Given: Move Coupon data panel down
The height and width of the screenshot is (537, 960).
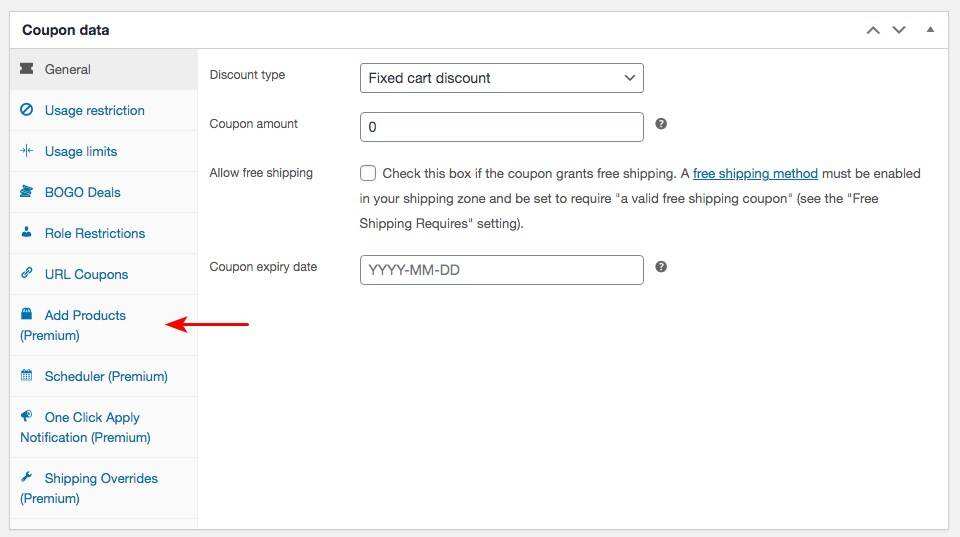Looking at the screenshot, I should (899, 30).
